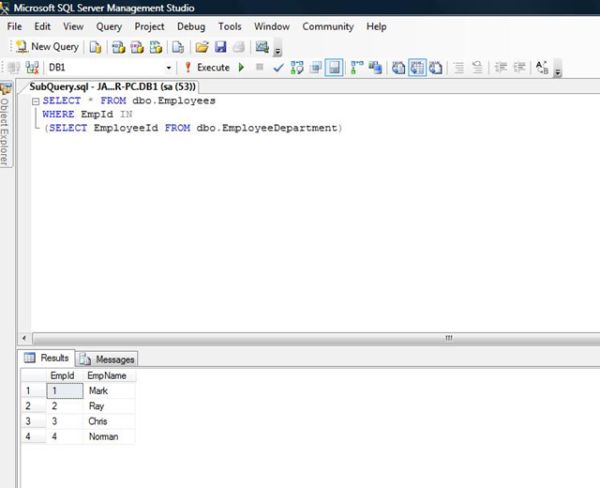Viewport: 600px width, 488px height.
Task: Uncomment the selected lines
Action: coord(477,68)
